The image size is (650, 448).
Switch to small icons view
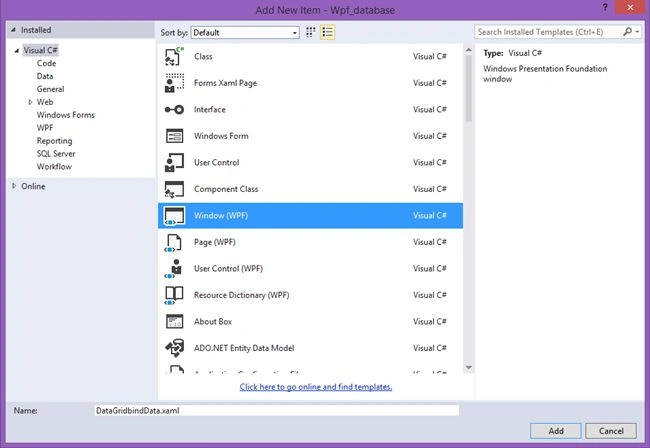(310, 32)
